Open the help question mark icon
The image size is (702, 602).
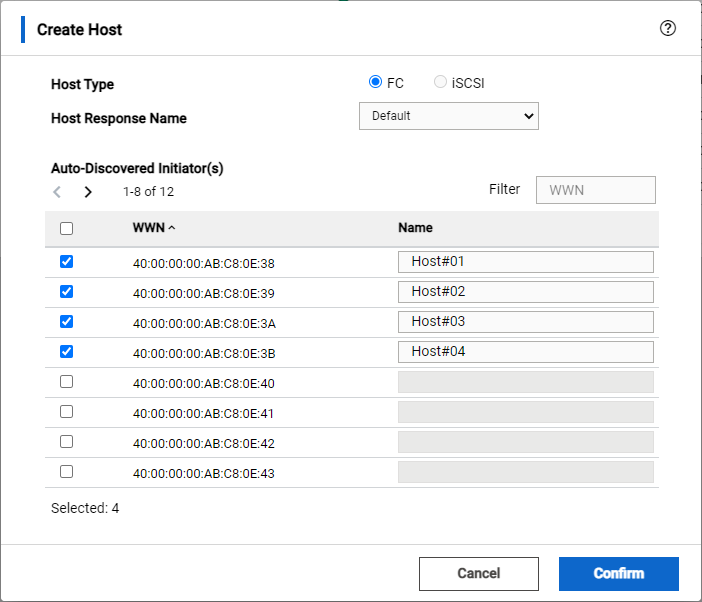point(668,28)
